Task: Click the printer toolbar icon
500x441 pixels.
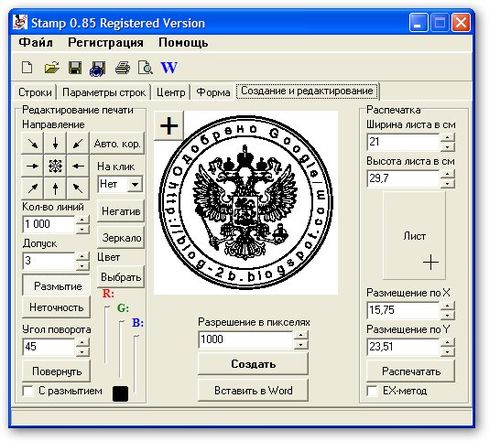Action: coord(122,68)
